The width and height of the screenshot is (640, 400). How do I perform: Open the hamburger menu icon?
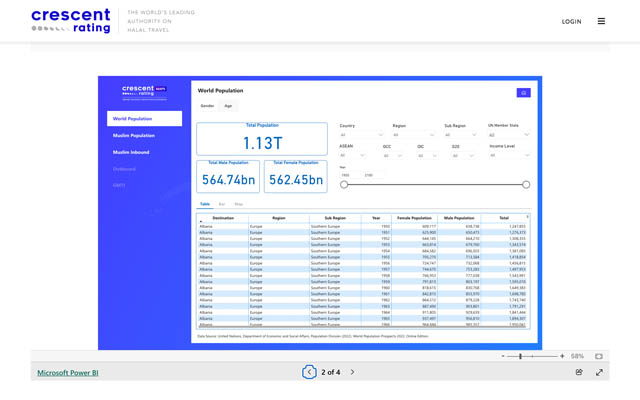point(601,21)
